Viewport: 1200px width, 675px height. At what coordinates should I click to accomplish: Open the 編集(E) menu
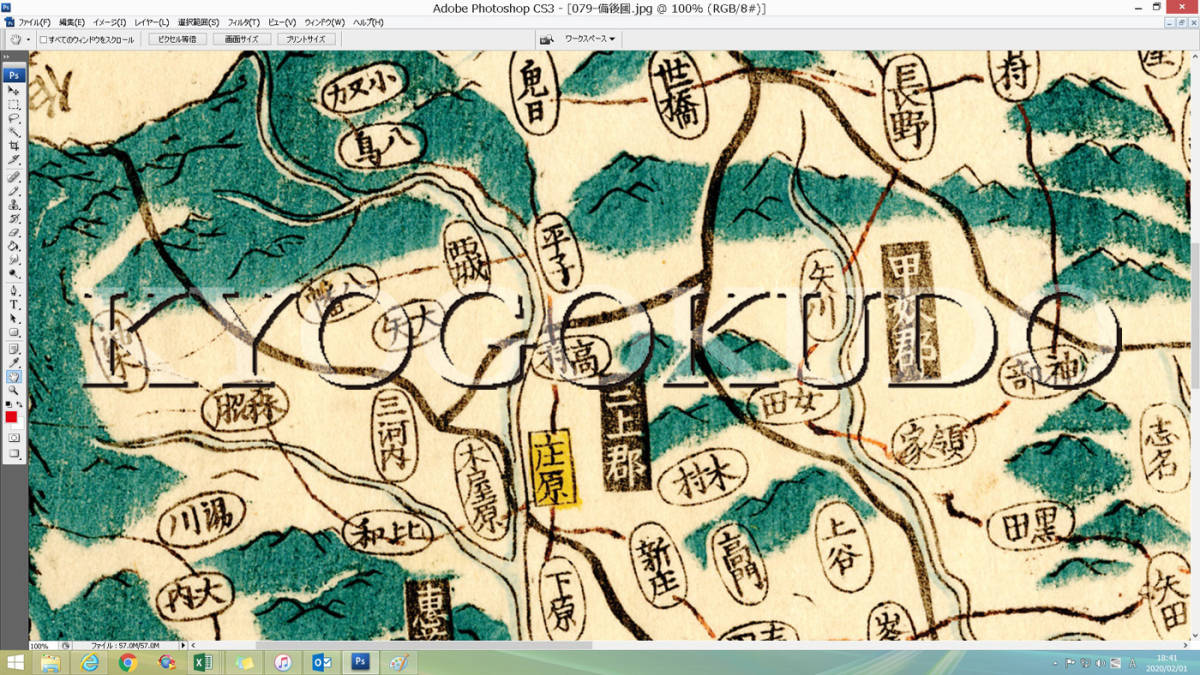(71, 22)
